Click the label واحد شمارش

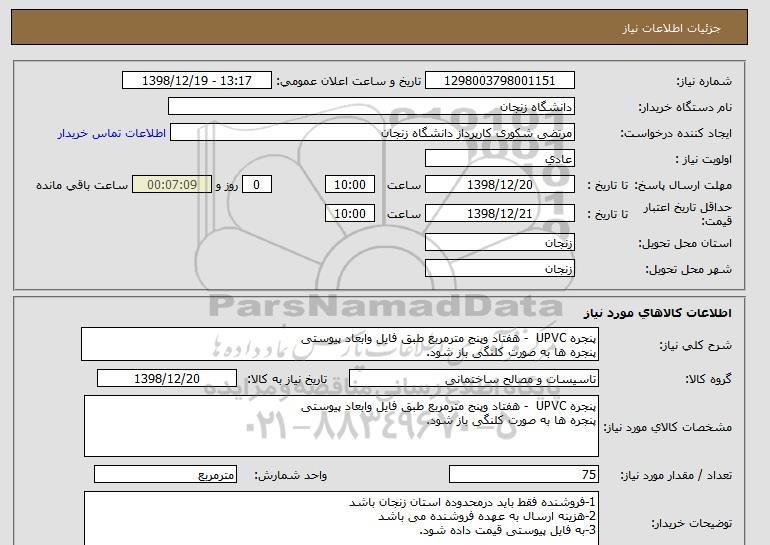[x=291, y=475]
